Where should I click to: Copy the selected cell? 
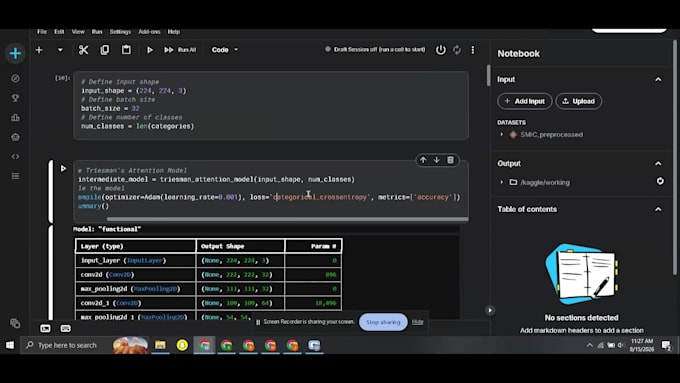point(105,50)
